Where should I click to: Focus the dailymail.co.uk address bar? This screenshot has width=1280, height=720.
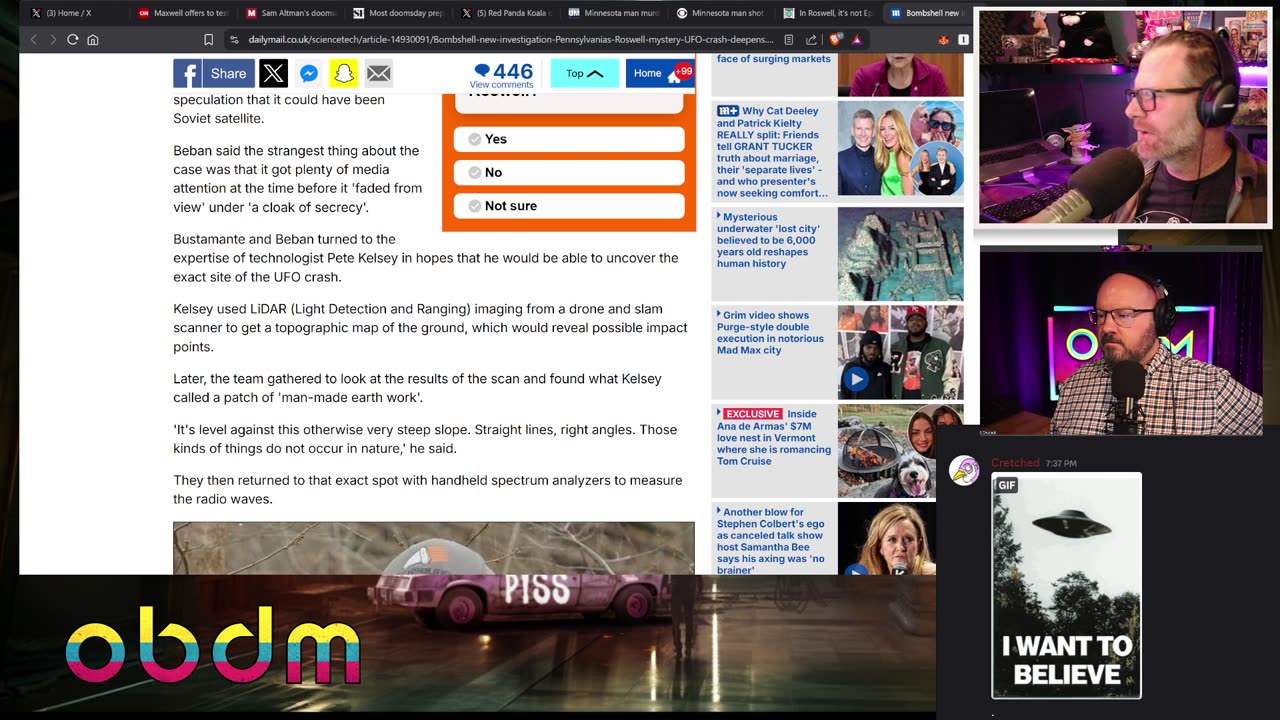[510, 39]
